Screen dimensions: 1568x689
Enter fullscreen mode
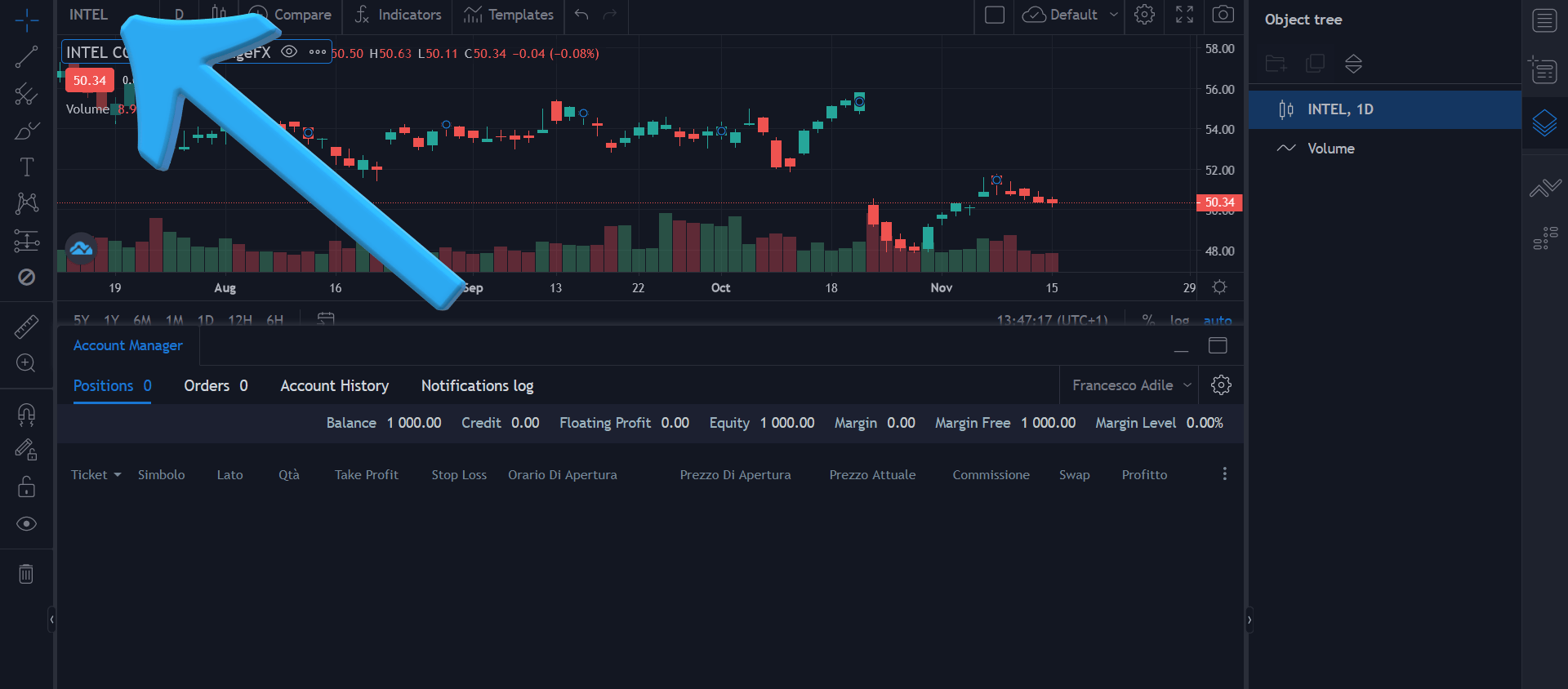(1184, 14)
